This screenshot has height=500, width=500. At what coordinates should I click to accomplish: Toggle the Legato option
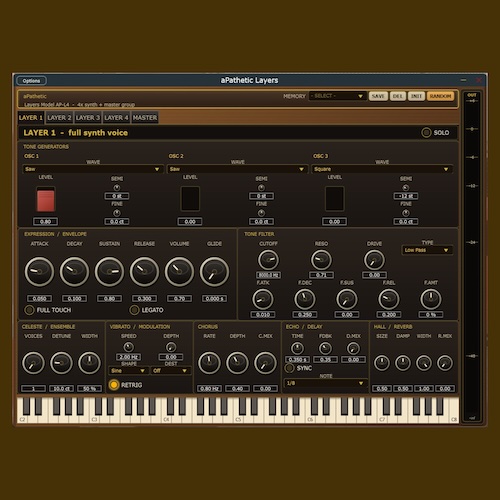pos(134,310)
